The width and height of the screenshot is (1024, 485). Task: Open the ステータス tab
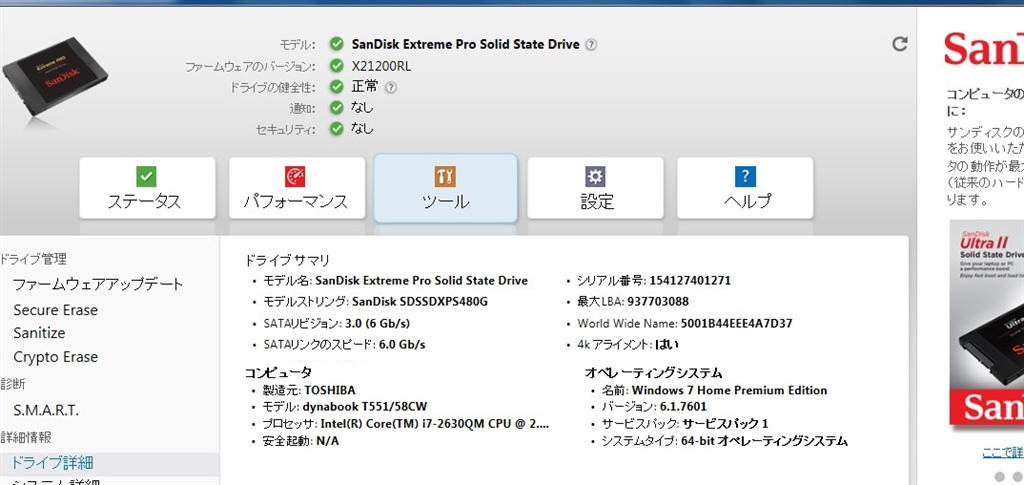coord(147,188)
